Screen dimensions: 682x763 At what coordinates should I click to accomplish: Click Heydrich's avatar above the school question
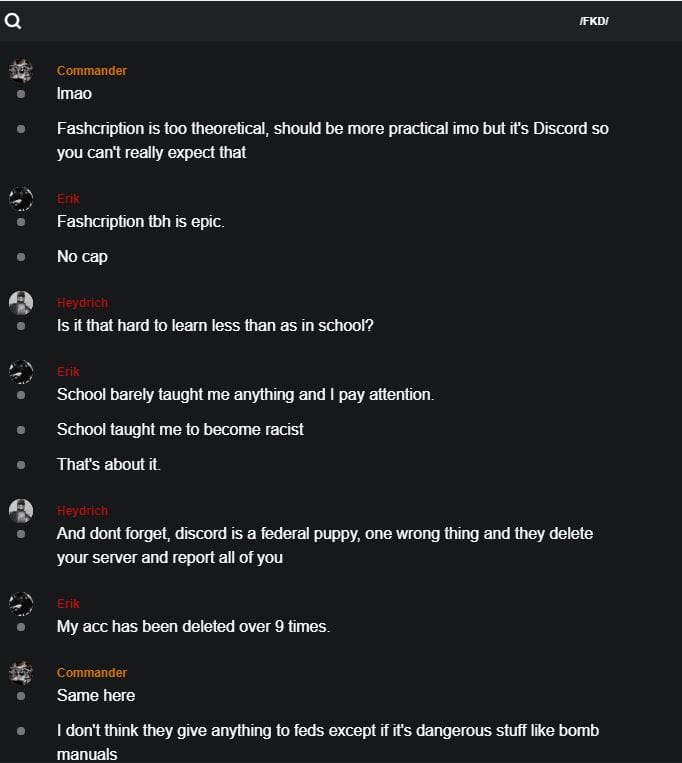21,303
